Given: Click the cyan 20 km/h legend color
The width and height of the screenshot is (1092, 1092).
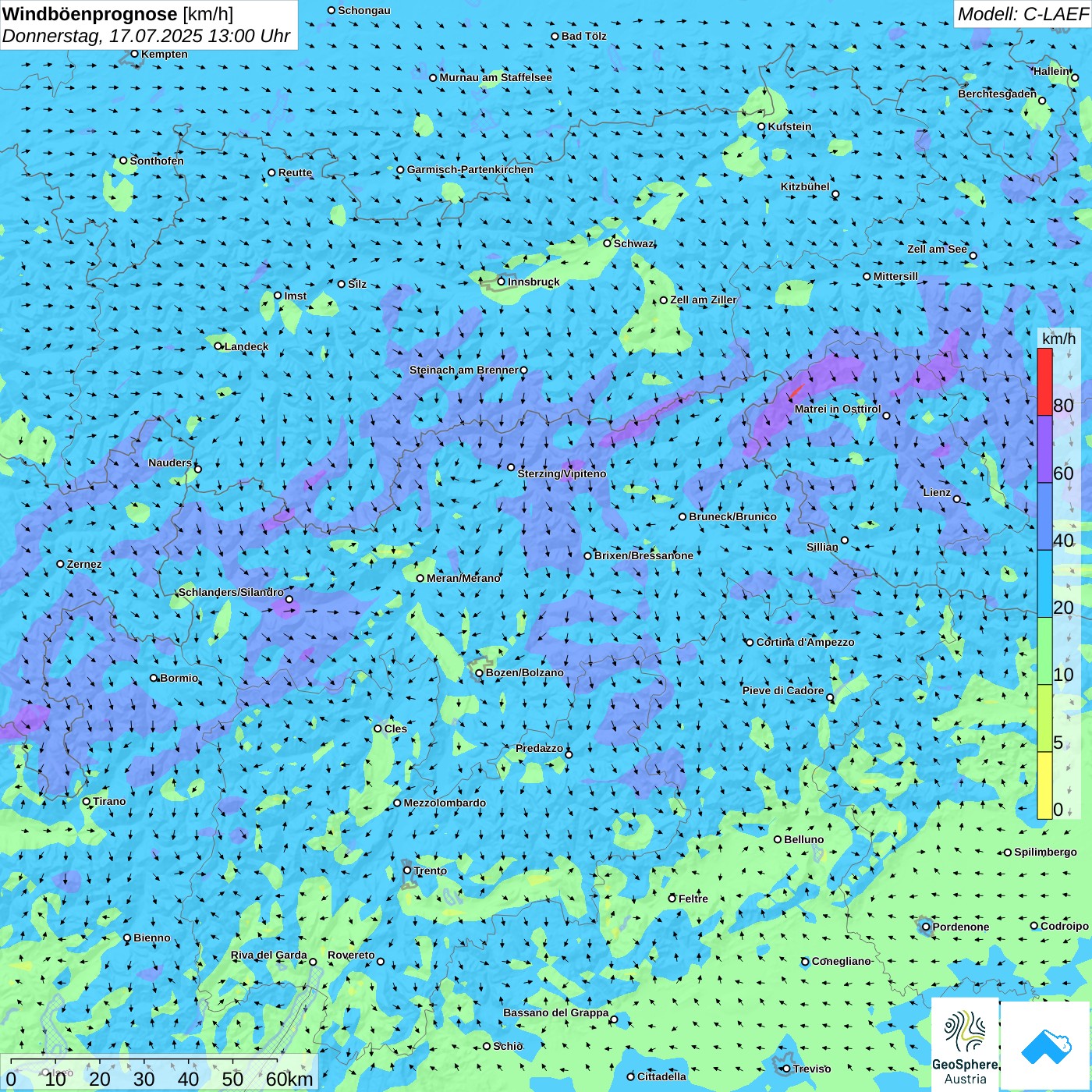Looking at the screenshot, I should [1044, 583].
